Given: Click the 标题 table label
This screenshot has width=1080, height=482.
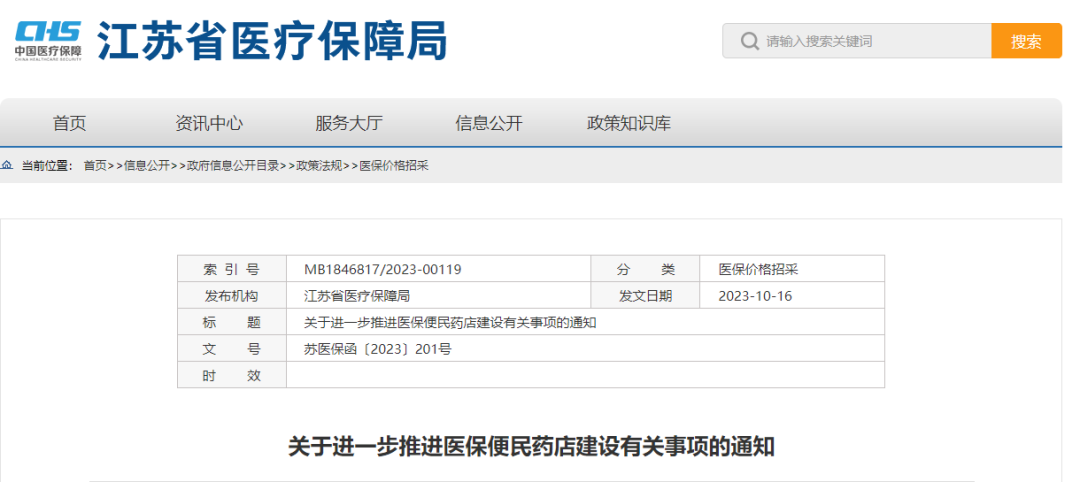Looking at the screenshot, I should (231, 322).
